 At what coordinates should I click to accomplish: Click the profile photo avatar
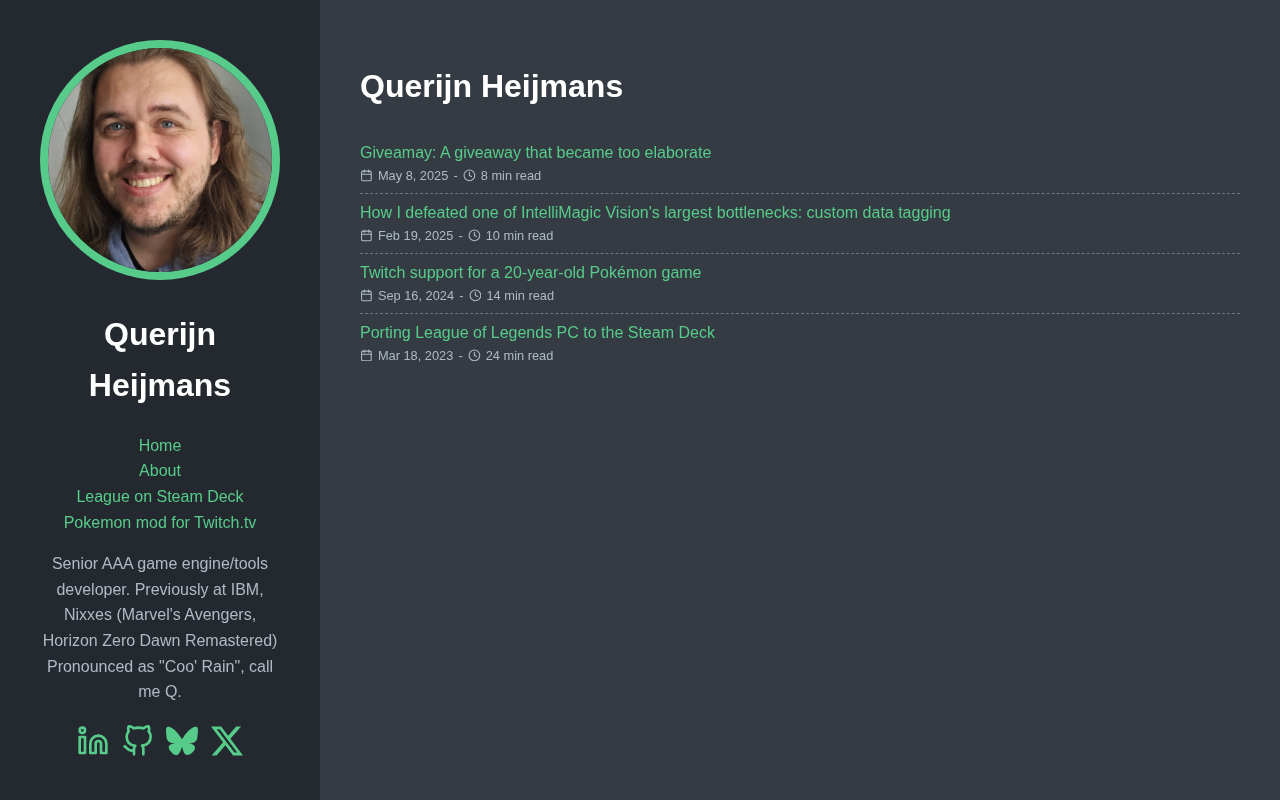pyautogui.click(x=160, y=160)
